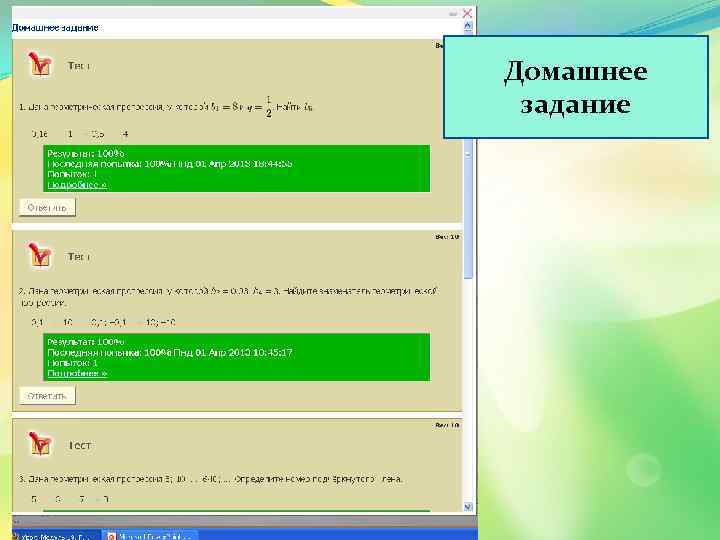Click the scrollbar up arrow
Image resolution: width=720 pixels, height=540 pixels.
468,26
